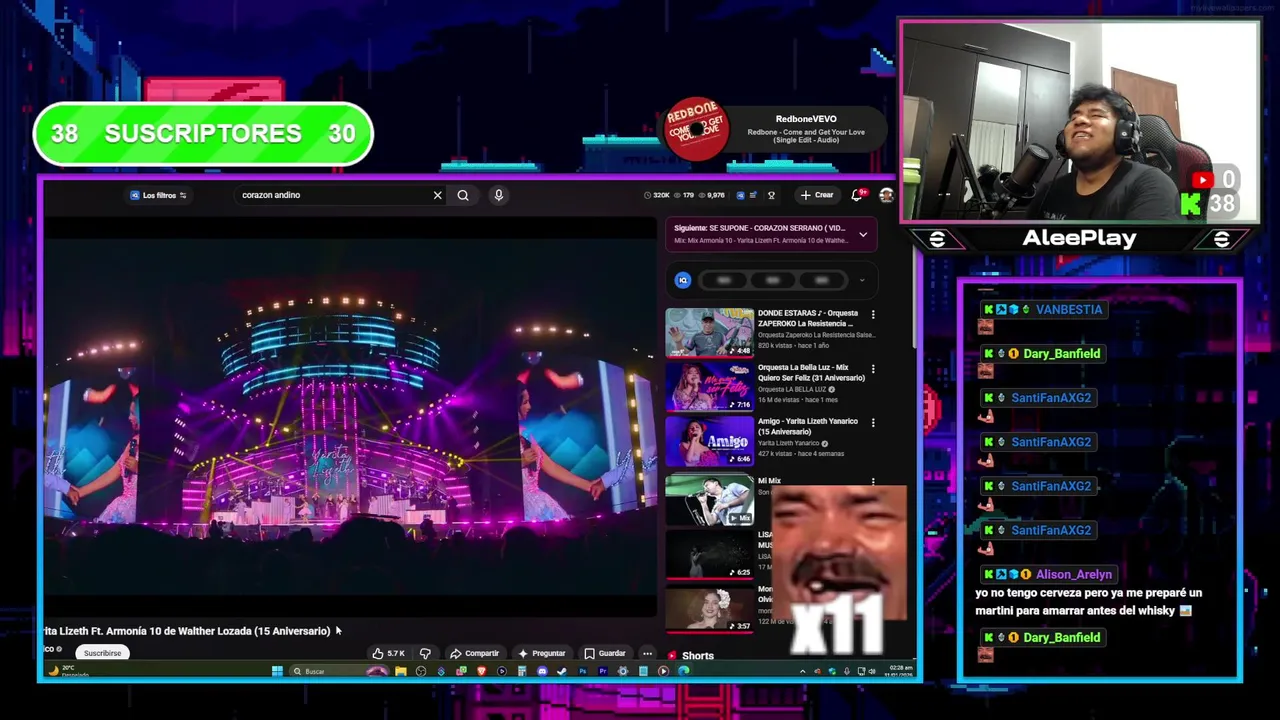Screen dimensions: 1280x720
Task: Dislike the video
Action: tap(425, 653)
